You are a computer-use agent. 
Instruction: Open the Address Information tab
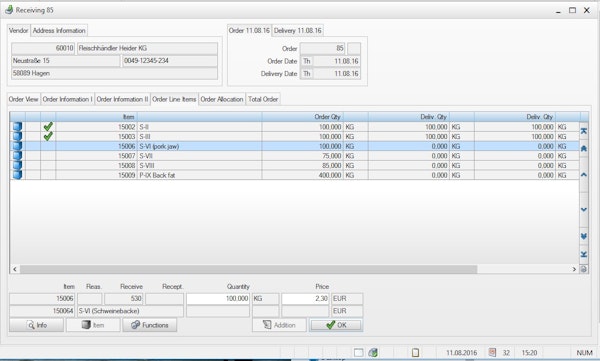coord(59,30)
